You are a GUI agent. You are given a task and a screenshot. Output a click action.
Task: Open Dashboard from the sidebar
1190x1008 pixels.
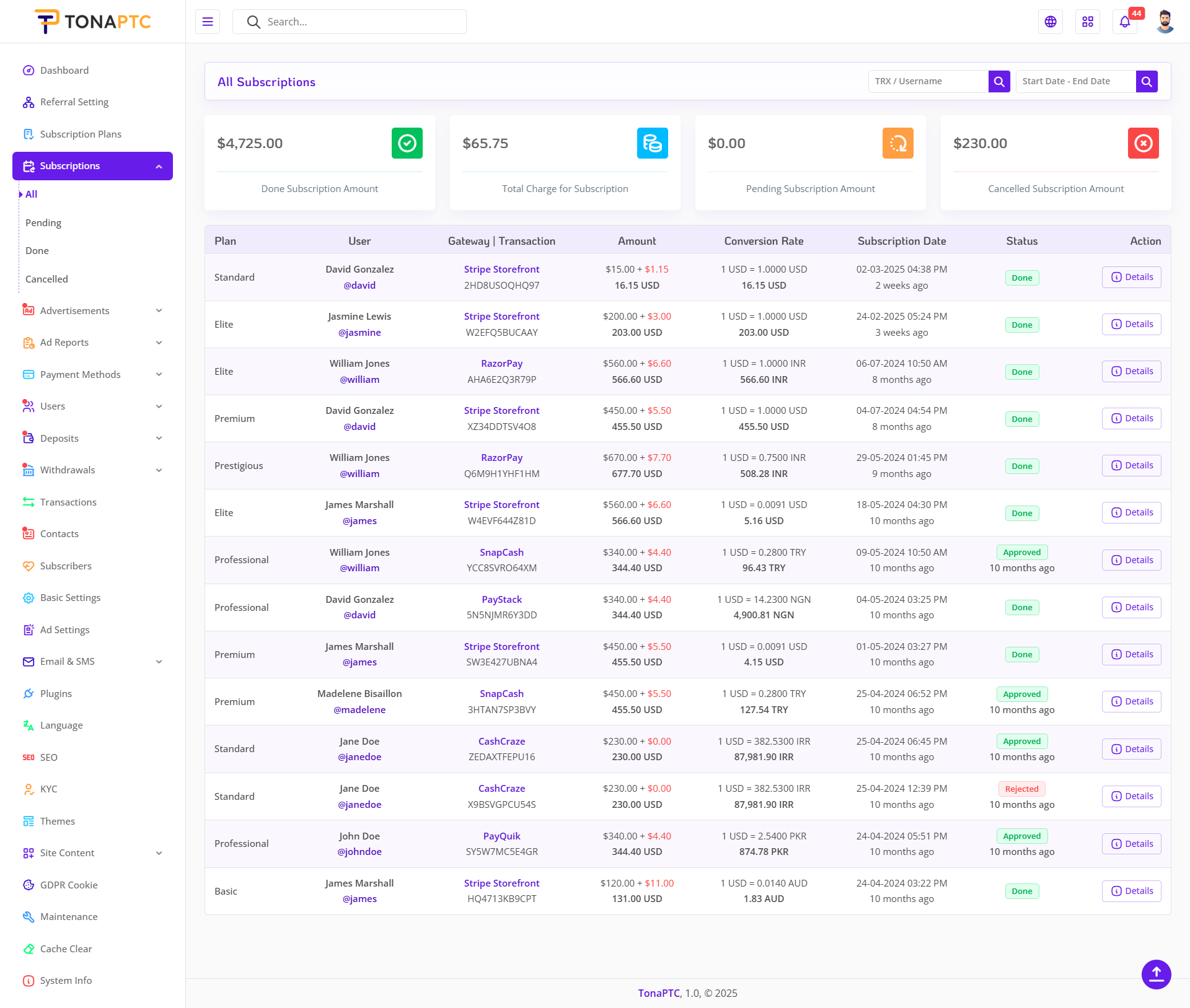(64, 70)
